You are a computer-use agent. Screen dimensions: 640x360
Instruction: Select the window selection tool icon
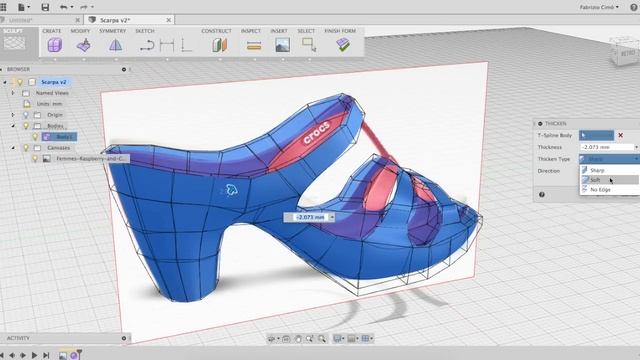(x=309, y=44)
